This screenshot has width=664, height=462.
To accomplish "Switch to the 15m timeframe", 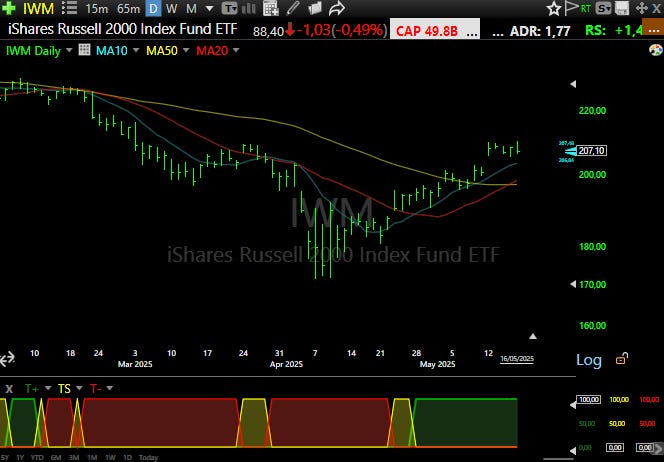I will (x=96, y=8).
